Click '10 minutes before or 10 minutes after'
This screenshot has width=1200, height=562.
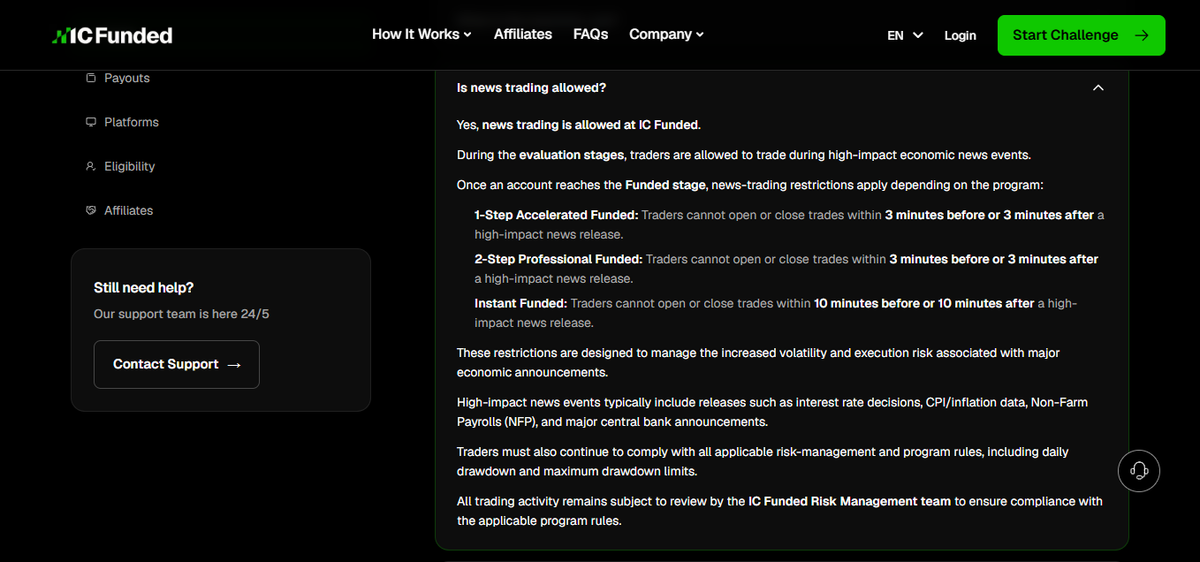[x=924, y=303]
